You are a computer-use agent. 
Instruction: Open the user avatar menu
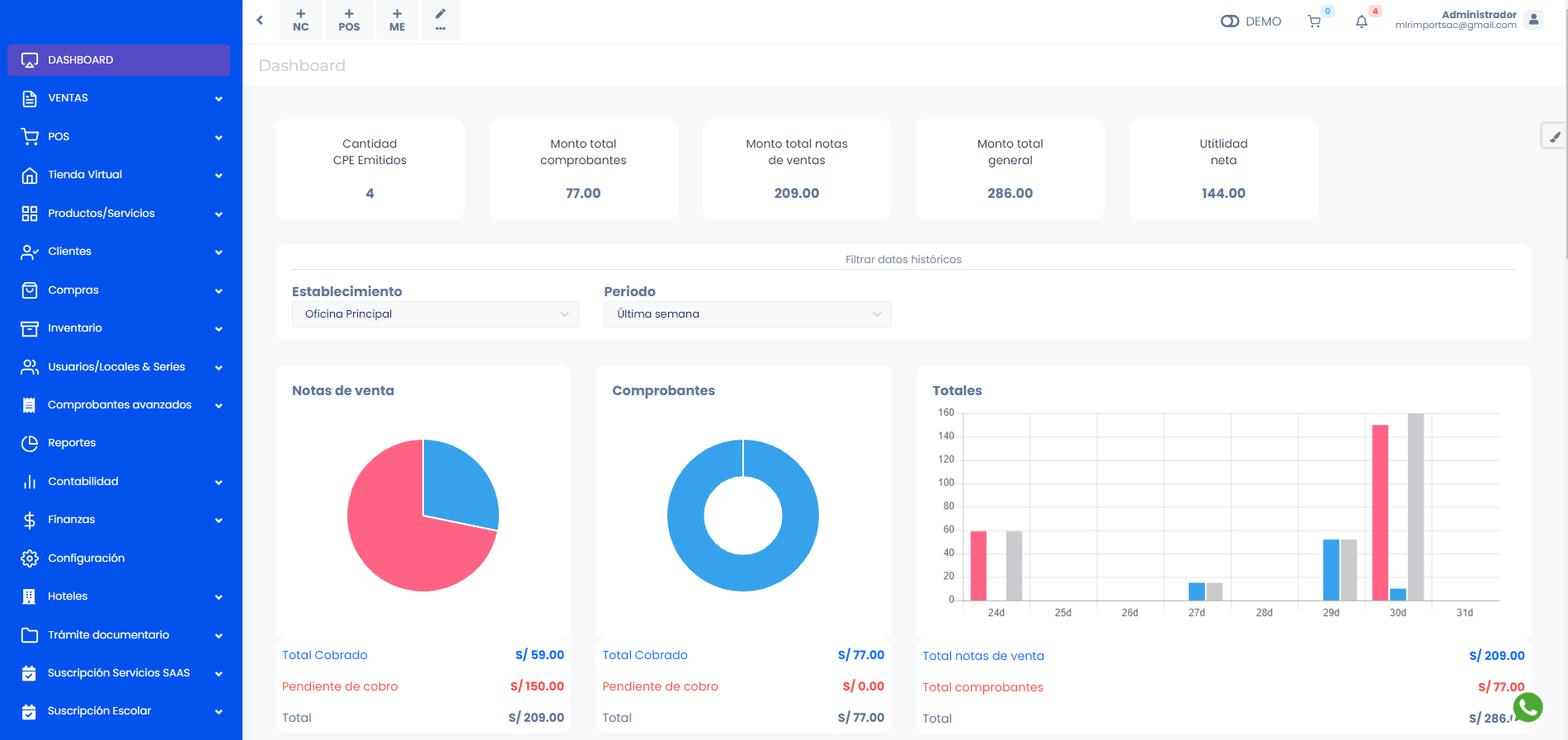click(x=1534, y=20)
